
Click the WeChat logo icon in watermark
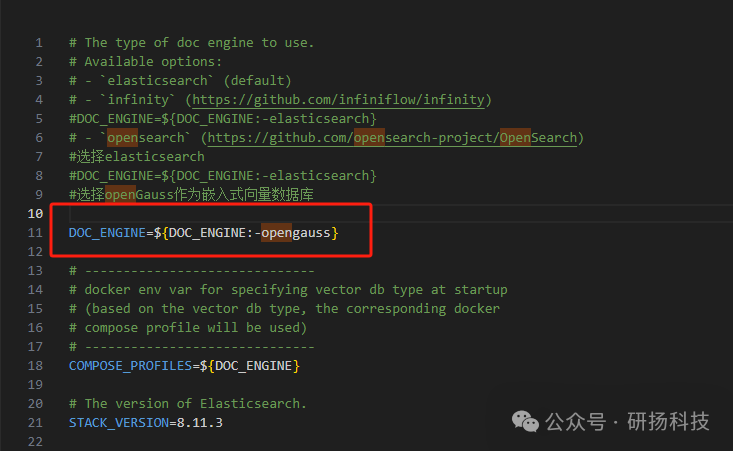(525, 422)
